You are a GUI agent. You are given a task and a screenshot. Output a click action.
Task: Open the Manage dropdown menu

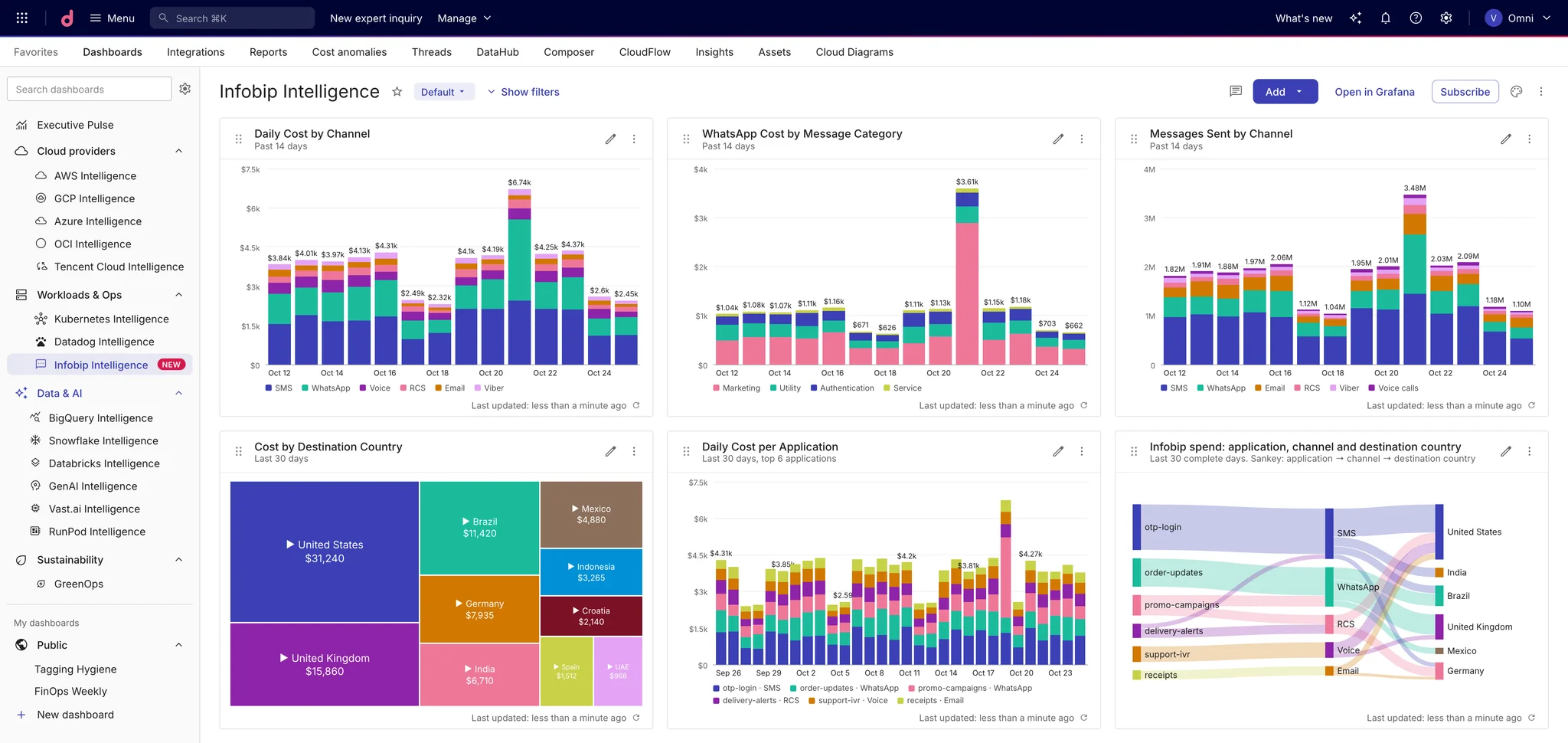pyautogui.click(x=464, y=18)
